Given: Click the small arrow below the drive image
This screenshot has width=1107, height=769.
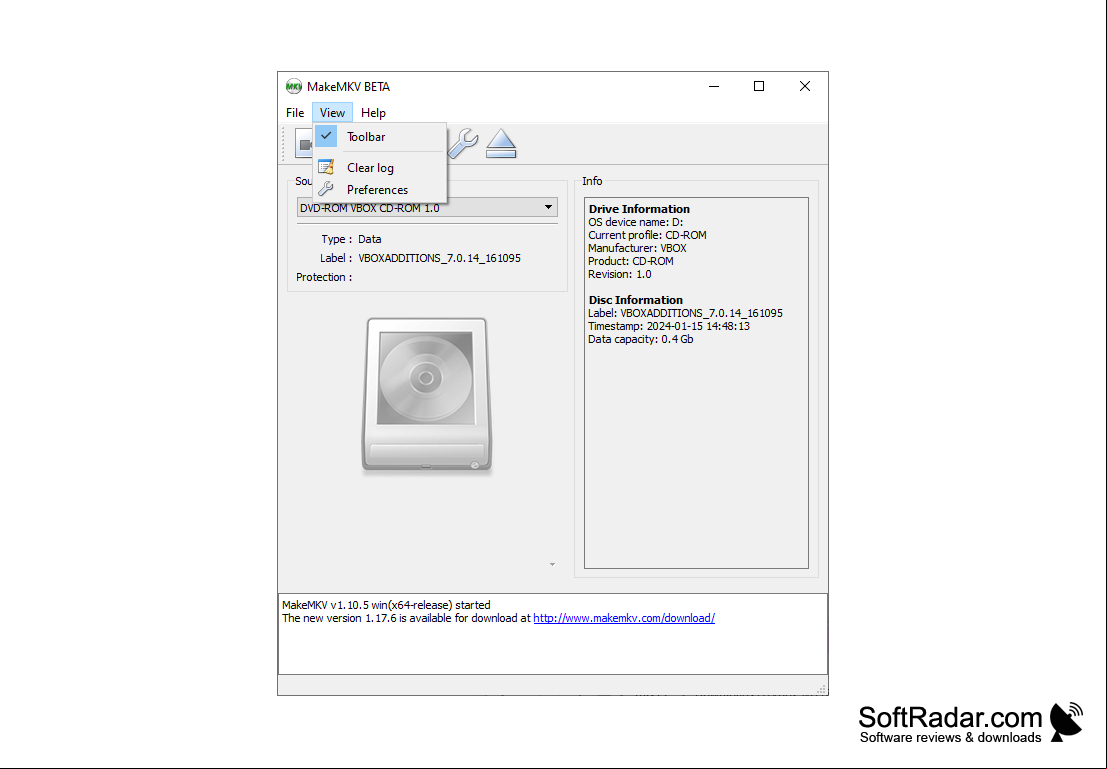Looking at the screenshot, I should coord(552,564).
